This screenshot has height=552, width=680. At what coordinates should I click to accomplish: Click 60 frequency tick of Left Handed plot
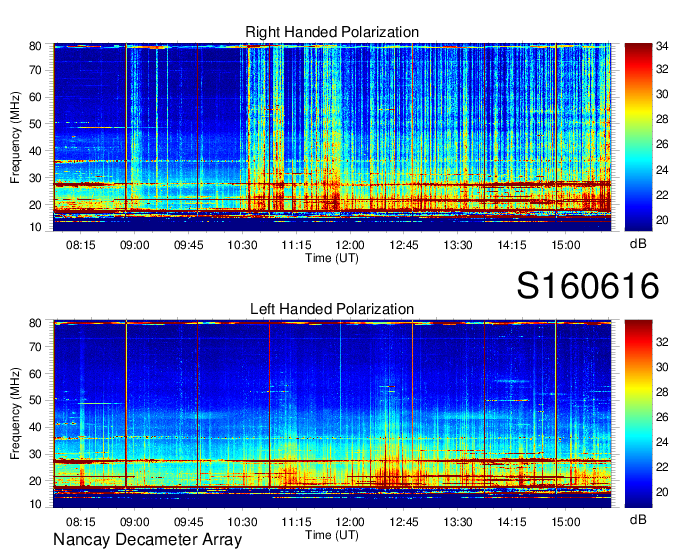(x=35, y=374)
